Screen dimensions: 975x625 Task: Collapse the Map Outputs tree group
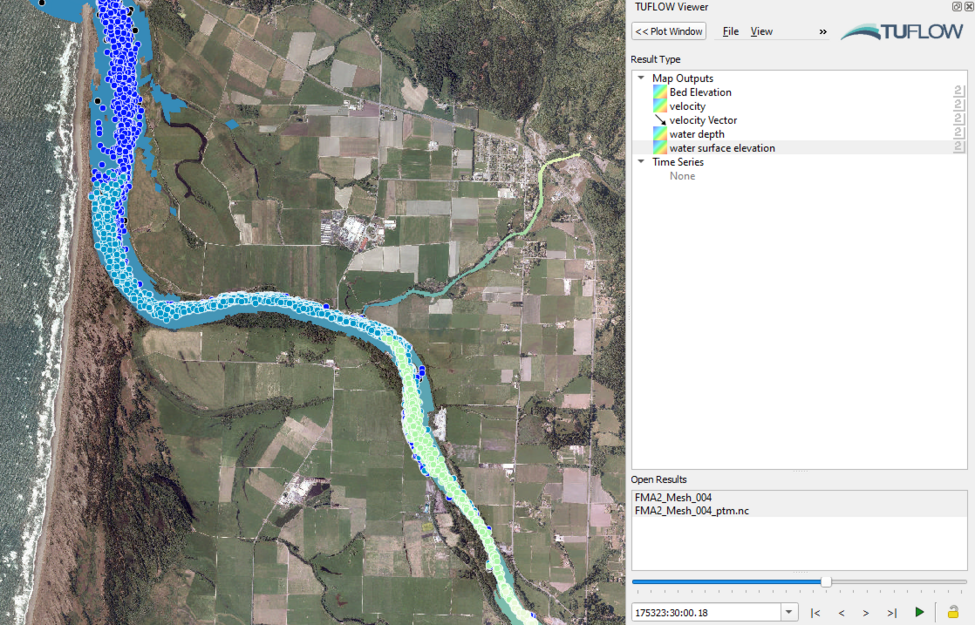pyautogui.click(x=641, y=78)
